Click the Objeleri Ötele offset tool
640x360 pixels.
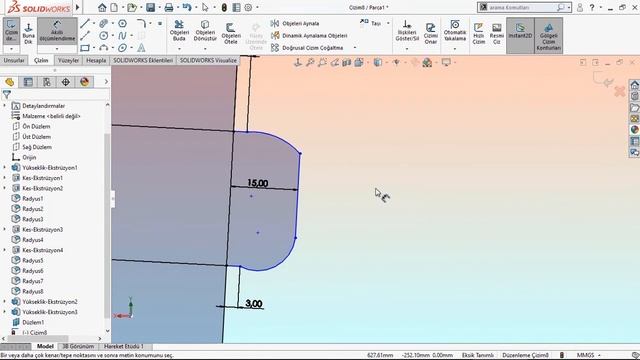(x=231, y=33)
